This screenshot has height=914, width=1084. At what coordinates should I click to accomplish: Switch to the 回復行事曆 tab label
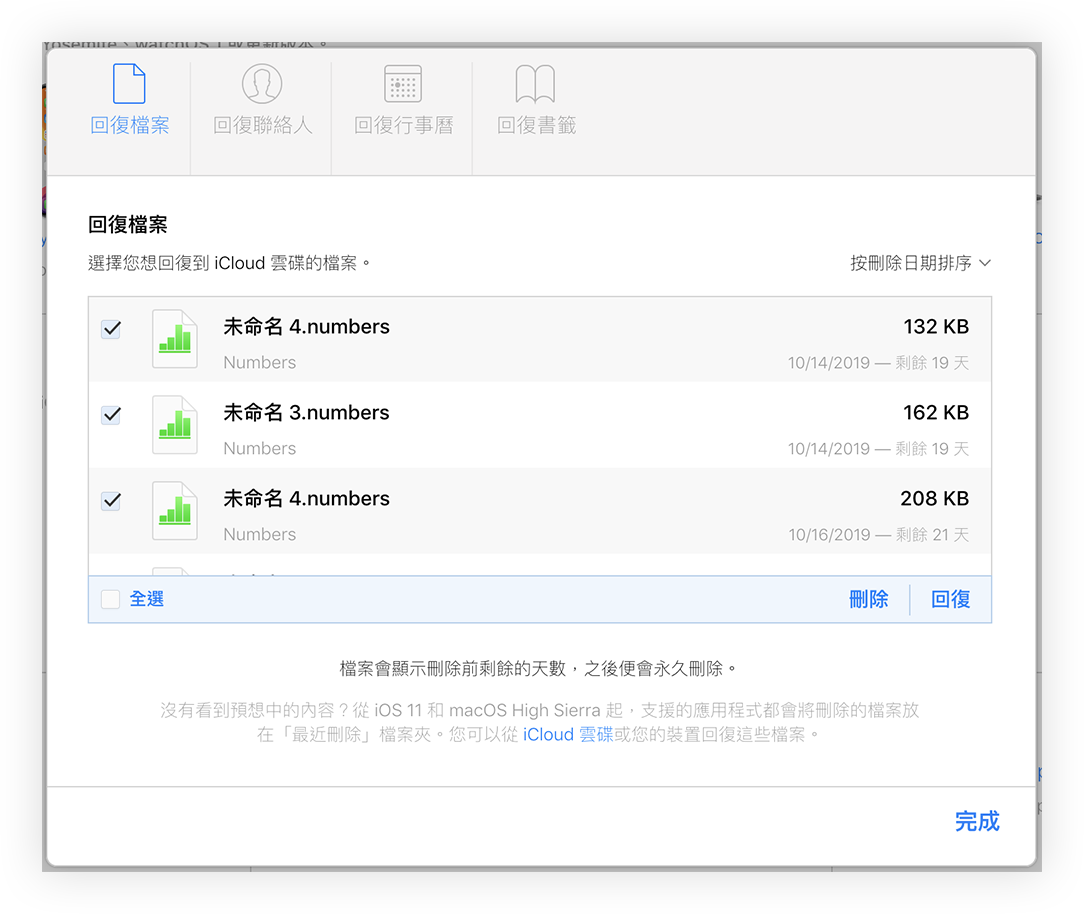[x=404, y=125]
